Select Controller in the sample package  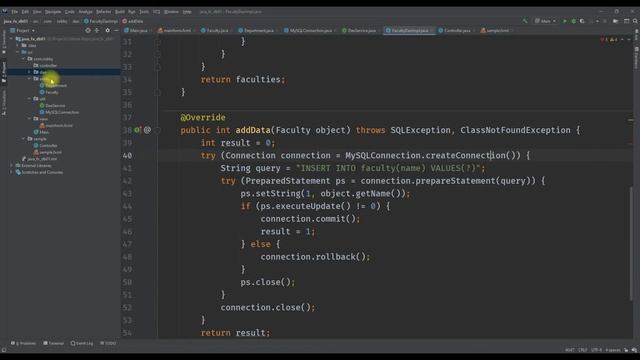pos(46,145)
